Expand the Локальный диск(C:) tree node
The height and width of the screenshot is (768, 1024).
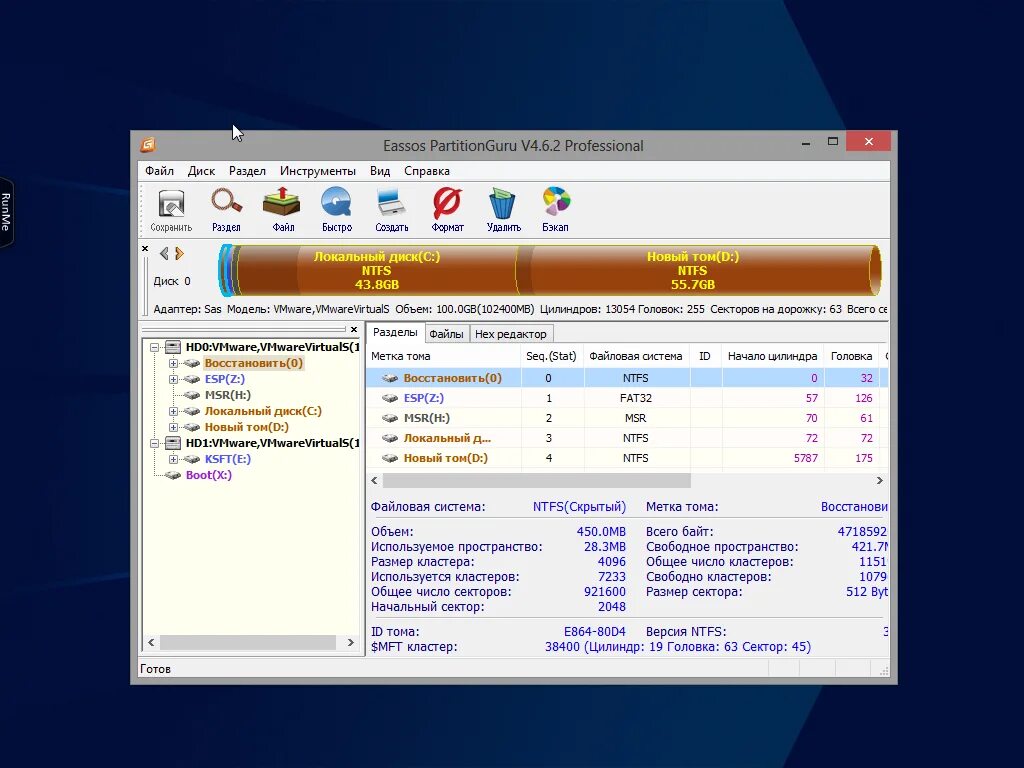click(x=173, y=411)
